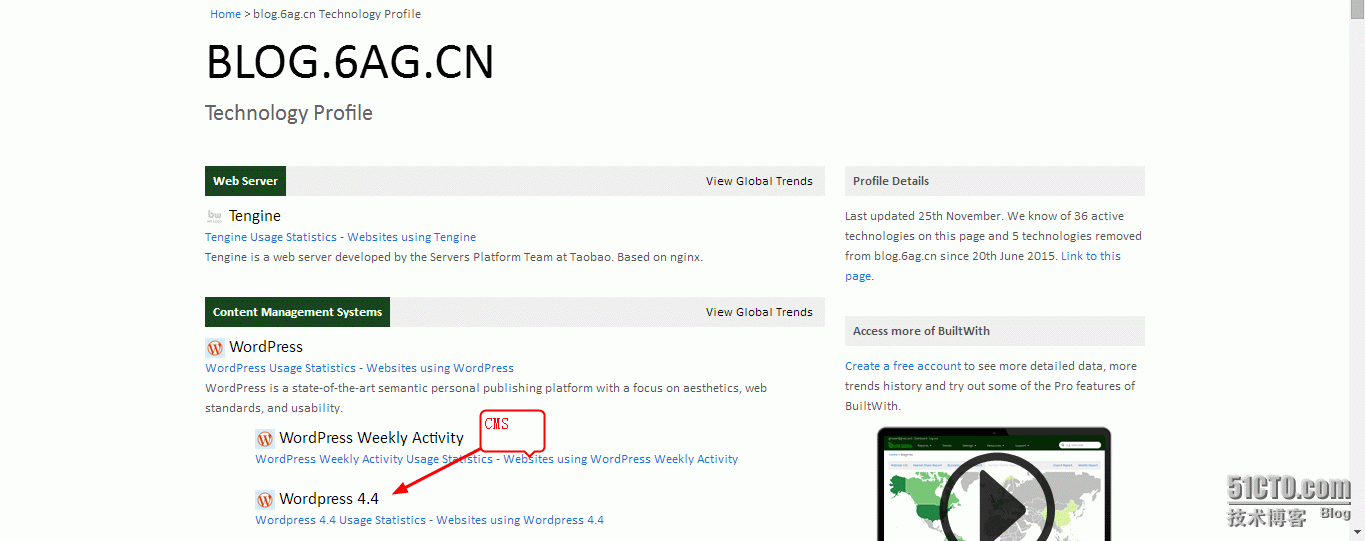Click 'Create a free account' link
Screen dimensions: 1365x541
coord(903,366)
